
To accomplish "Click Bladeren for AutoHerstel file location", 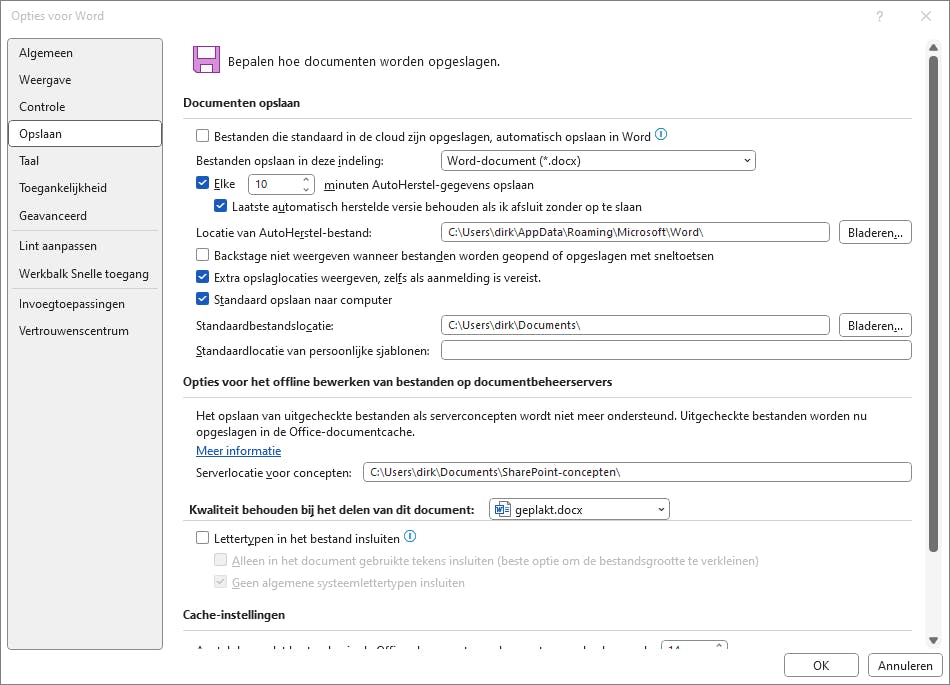I will coord(875,233).
